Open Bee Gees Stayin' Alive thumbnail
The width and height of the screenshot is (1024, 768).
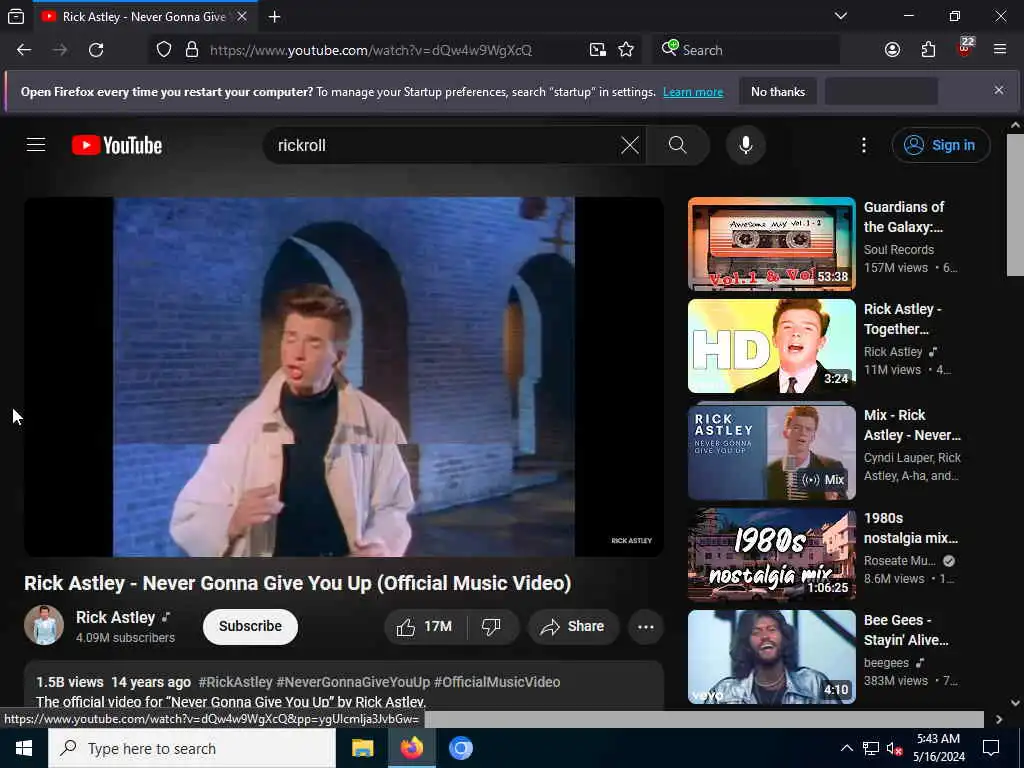(x=771, y=656)
